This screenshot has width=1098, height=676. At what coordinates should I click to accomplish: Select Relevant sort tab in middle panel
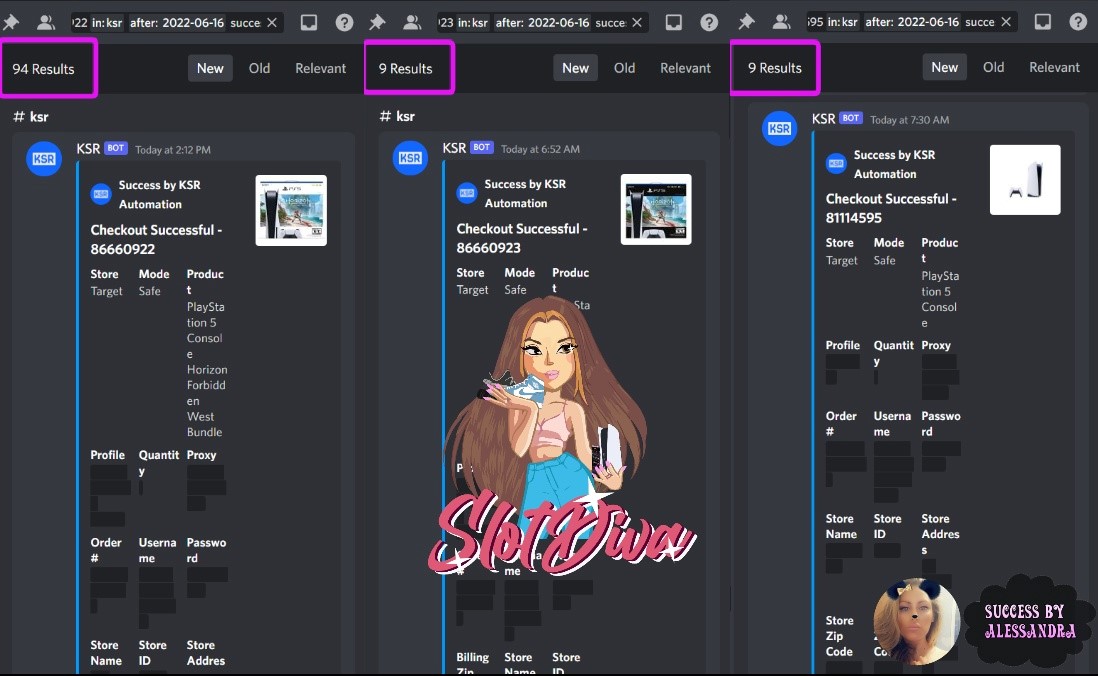click(686, 68)
